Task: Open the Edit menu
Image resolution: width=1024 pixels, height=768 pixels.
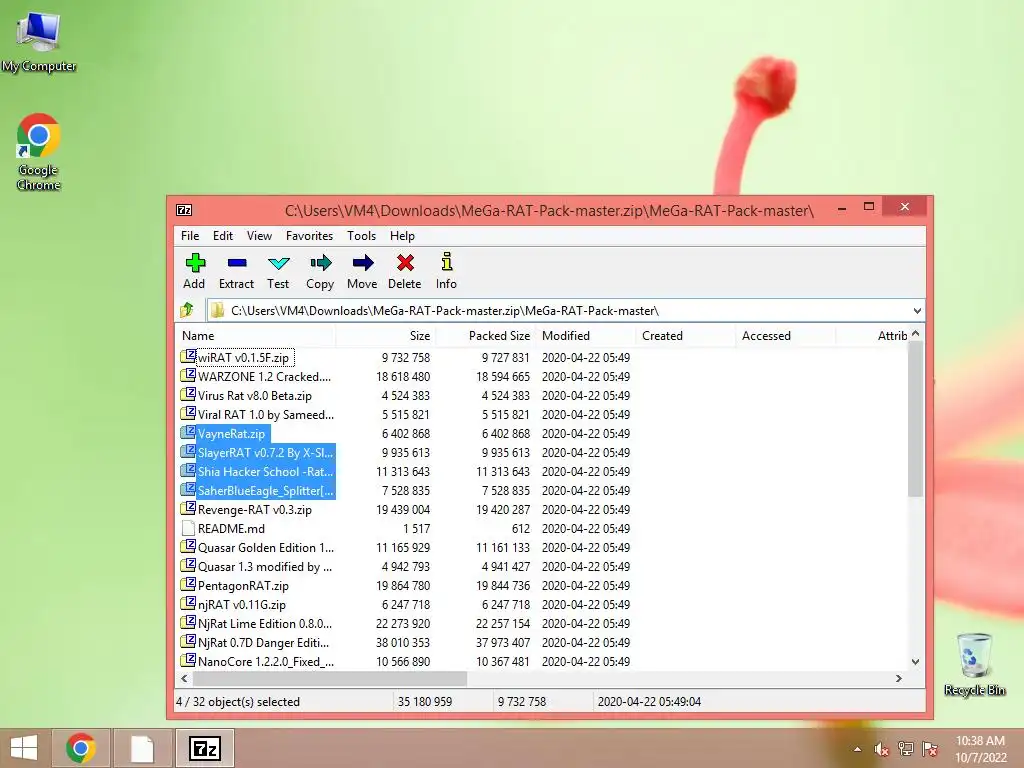Action: point(223,236)
